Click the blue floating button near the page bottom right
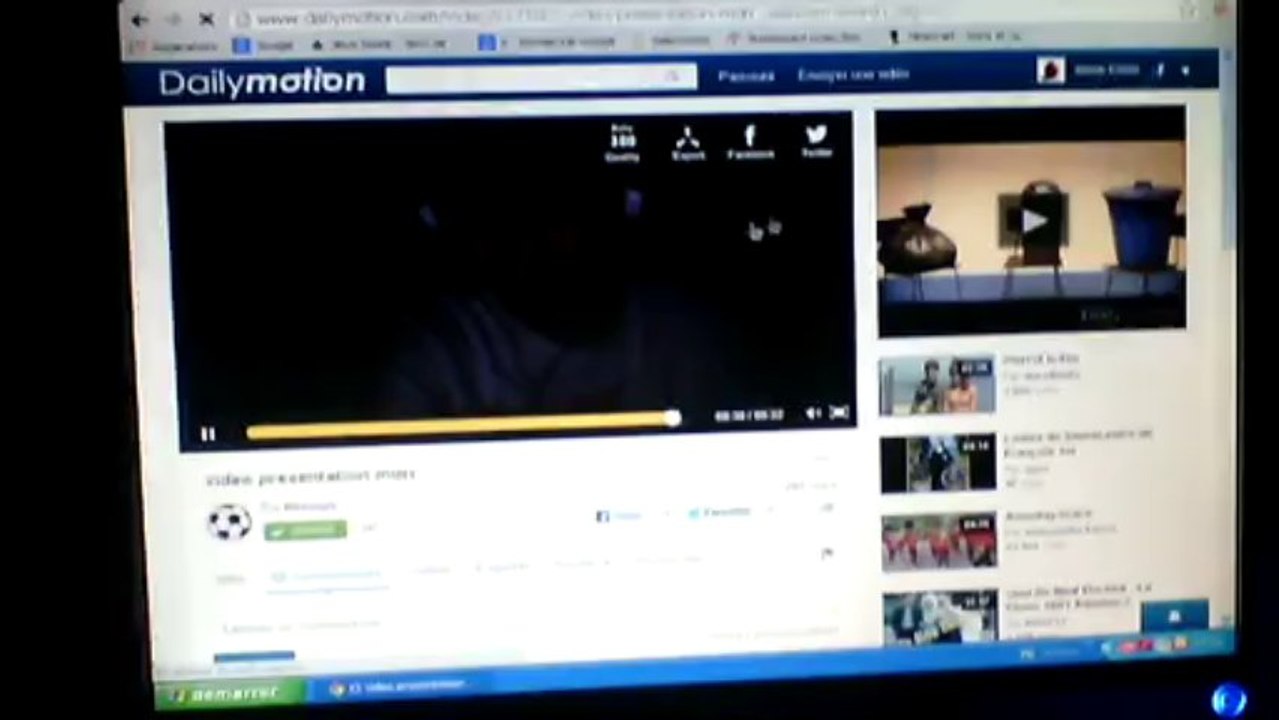Image resolution: width=1279 pixels, height=720 pixels. point(1175,616)
